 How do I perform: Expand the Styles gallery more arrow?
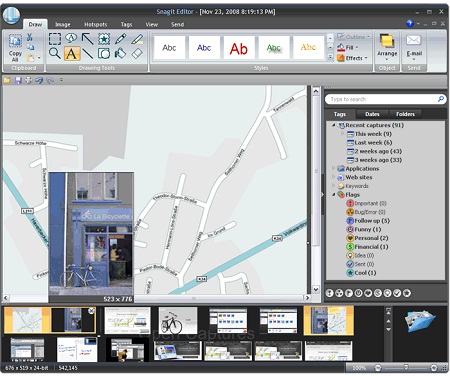pos(330,57)
